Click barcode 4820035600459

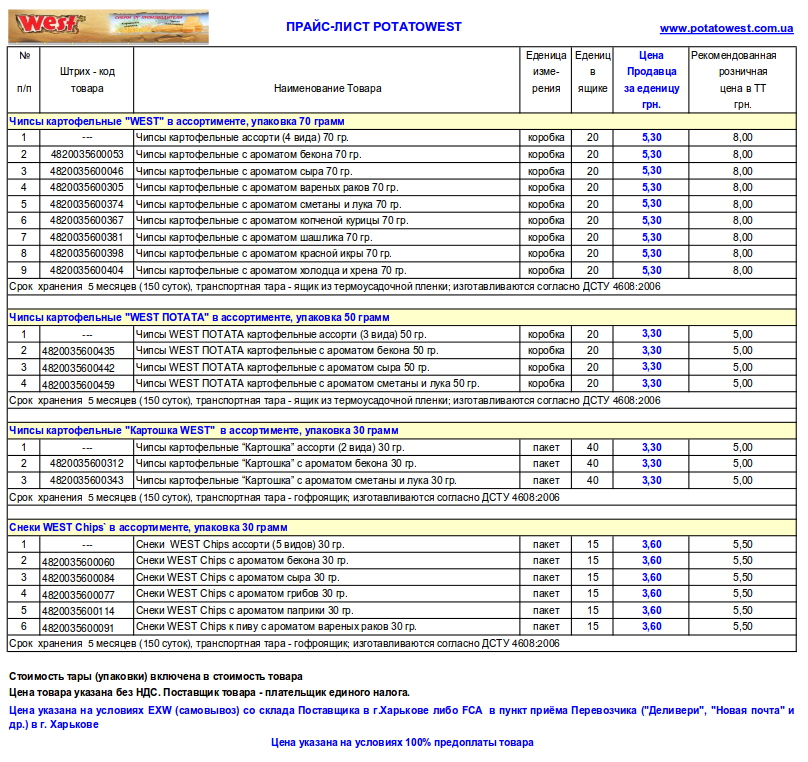pyautogui.click(x=78, y=385)
